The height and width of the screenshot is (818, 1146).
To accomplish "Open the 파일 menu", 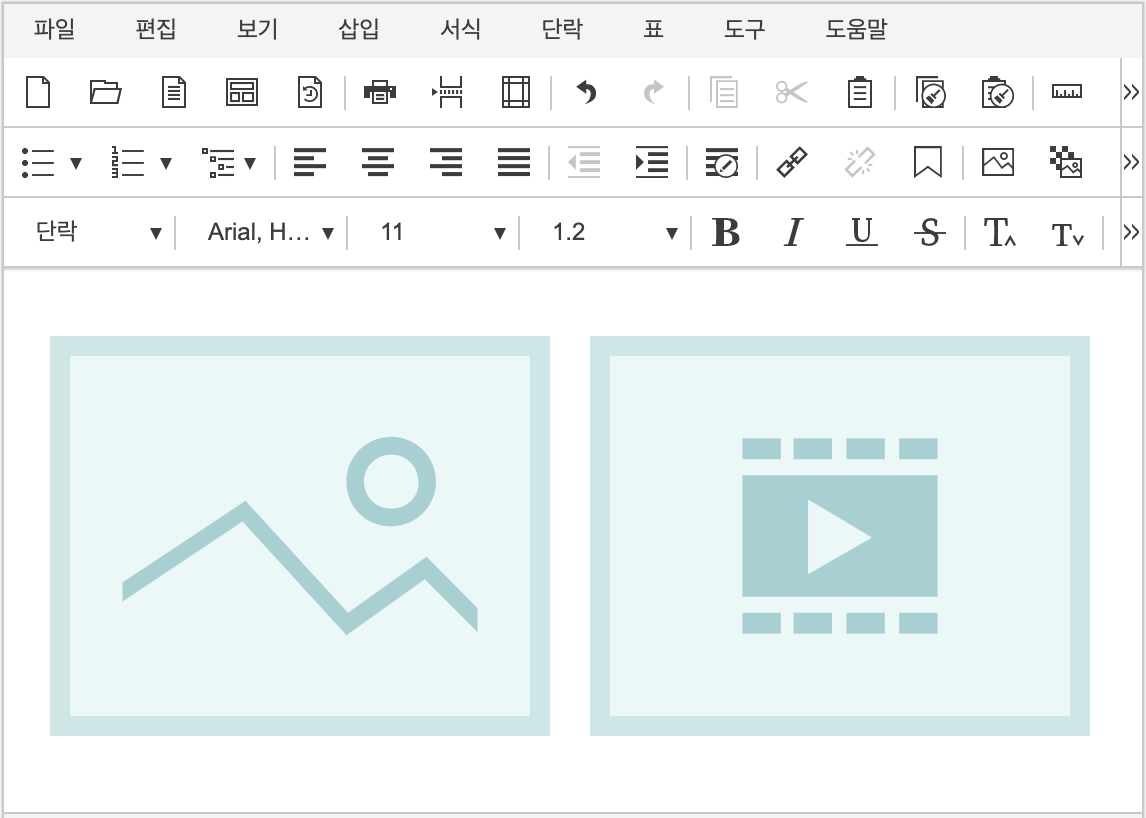I will (x=54, y=30).
